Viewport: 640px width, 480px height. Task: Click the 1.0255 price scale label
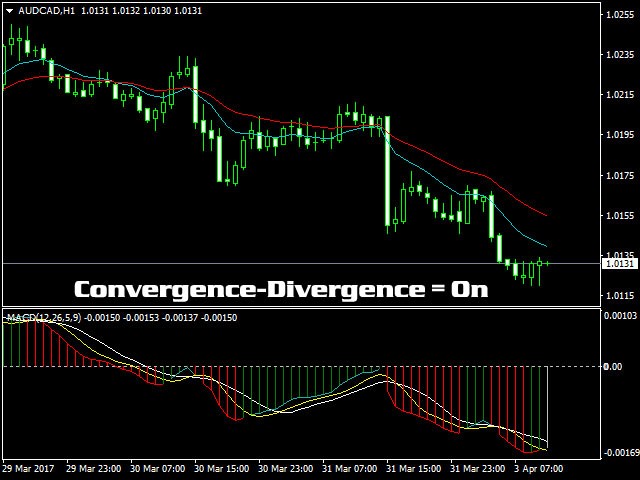(x=620, y=15)
